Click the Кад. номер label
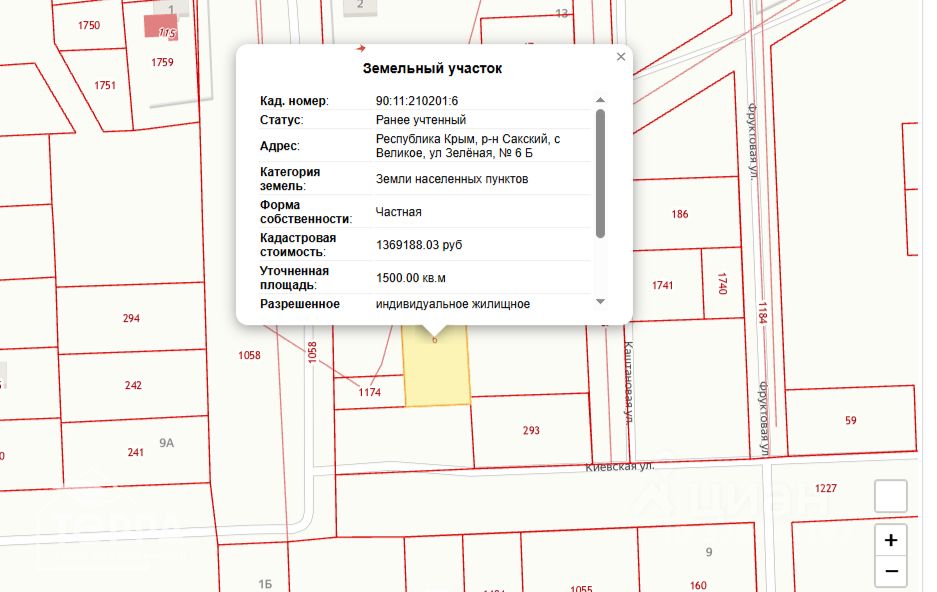Image resolution: width=937 pixels, height=592 pixels. coord(294,101)
